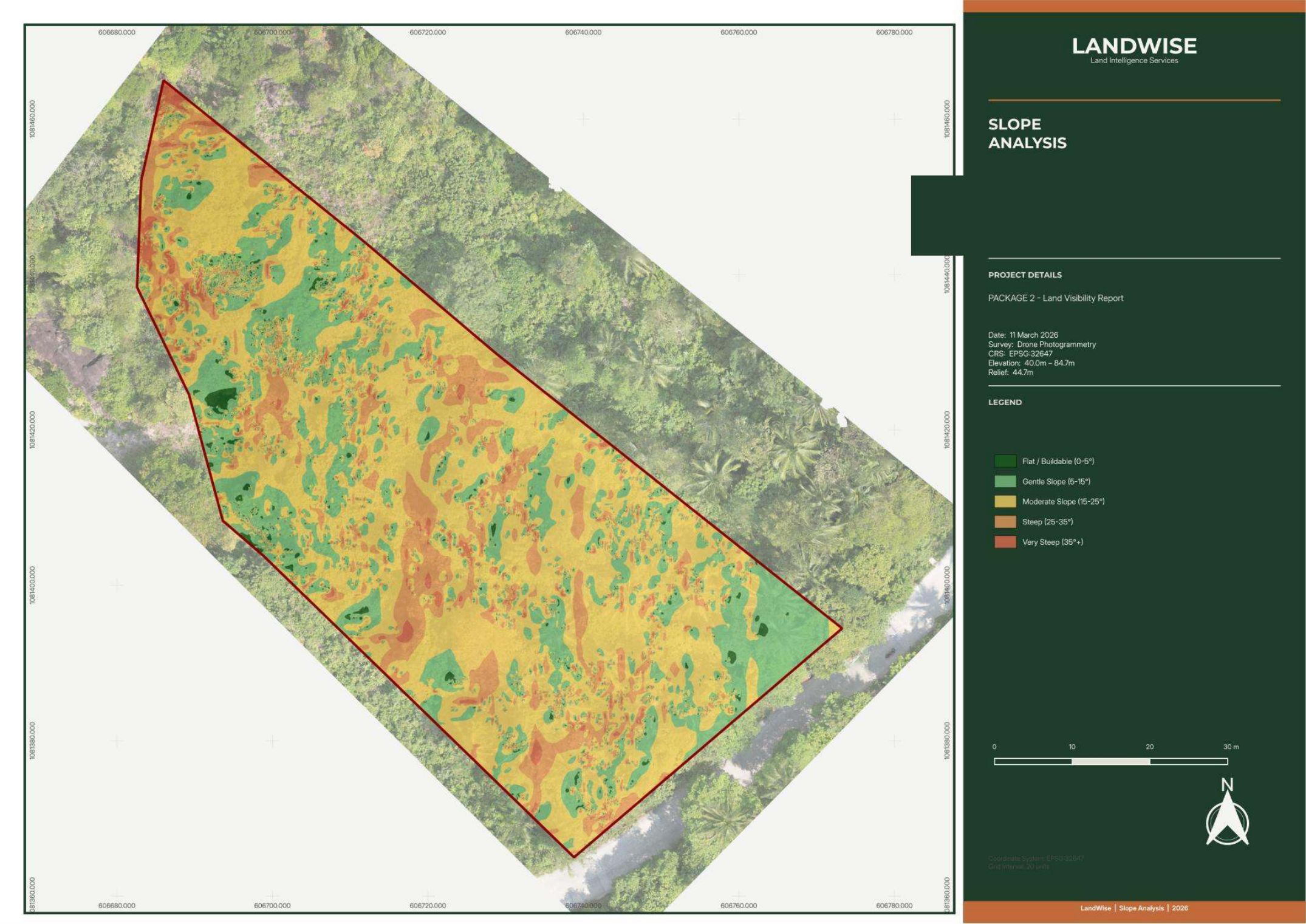1306x924 pixels.
Task: Click the 'Date: 11 March 2026' line
Action: tap(1023, 335)
